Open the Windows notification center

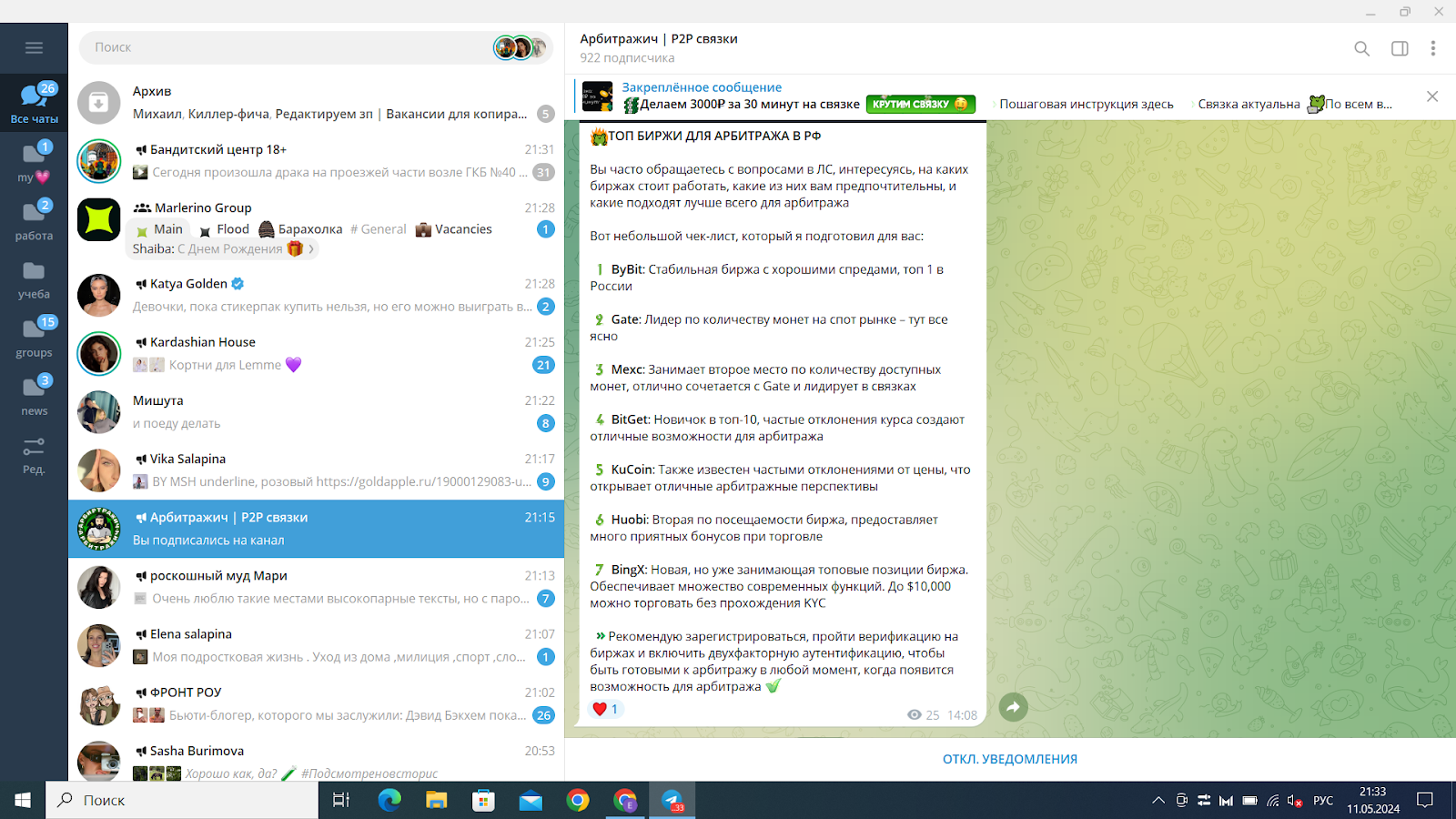coord(1425,800)
